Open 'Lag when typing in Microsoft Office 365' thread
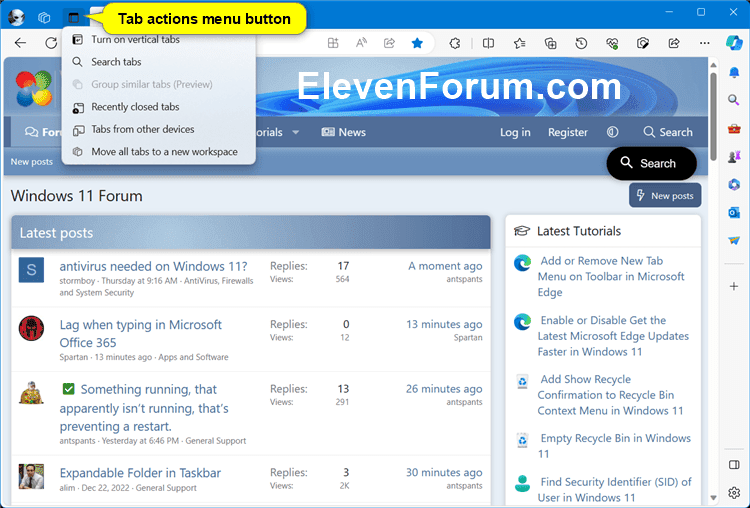 (x=140, y=334)
